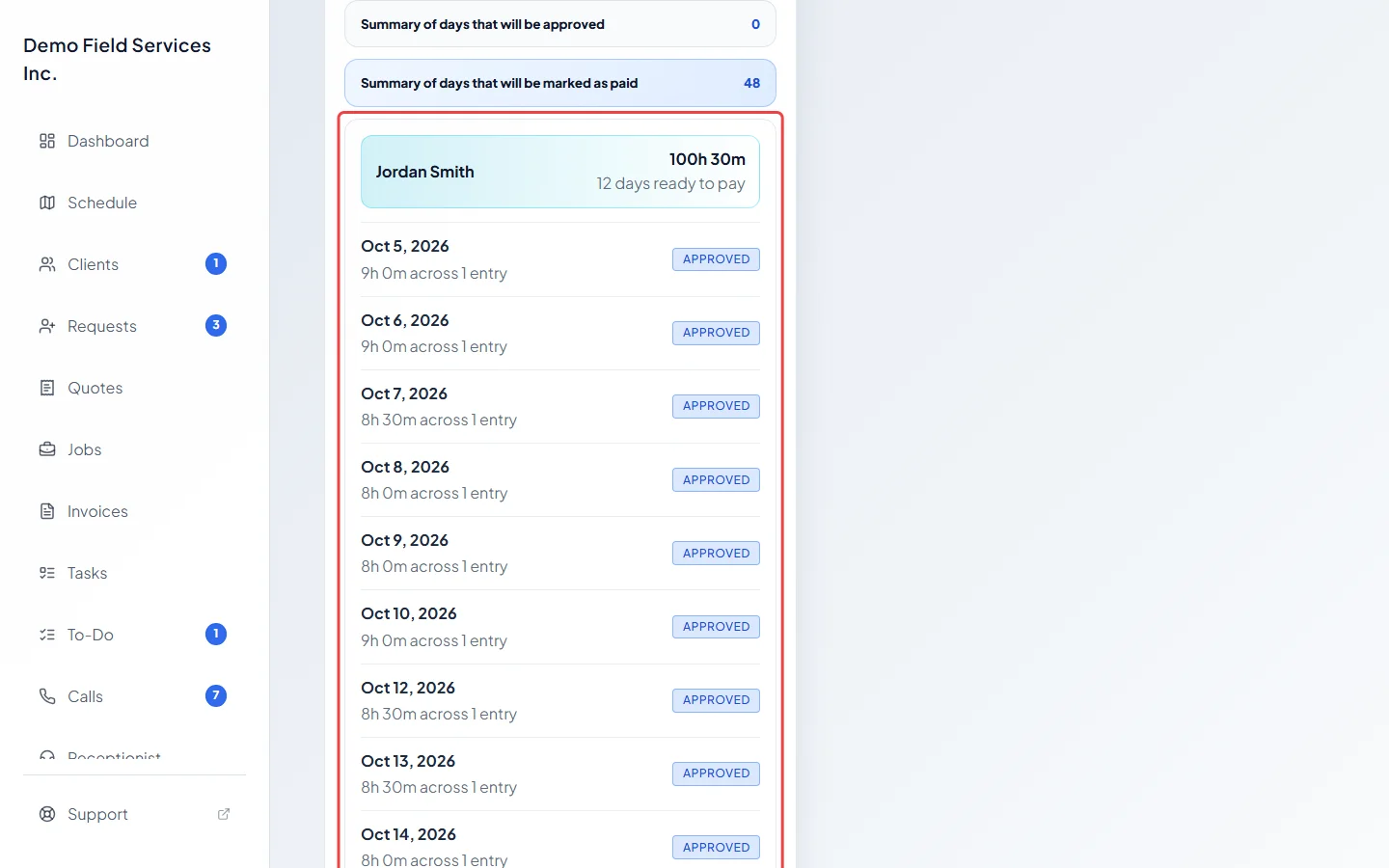Viewport: 1389px width, 868px height.
Task: Click APPROVED badge for Oct 10, 2026
Action: coord(716,627)
